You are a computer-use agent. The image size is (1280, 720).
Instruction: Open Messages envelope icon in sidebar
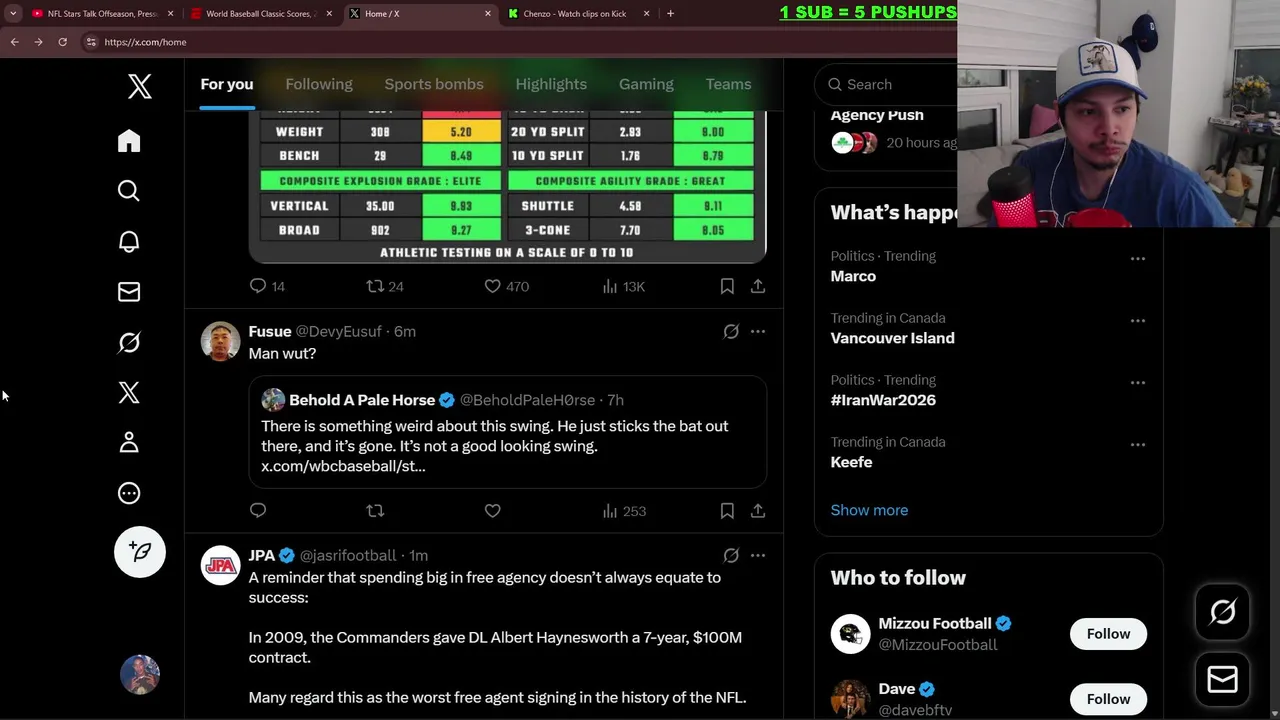tap(129, 292)
